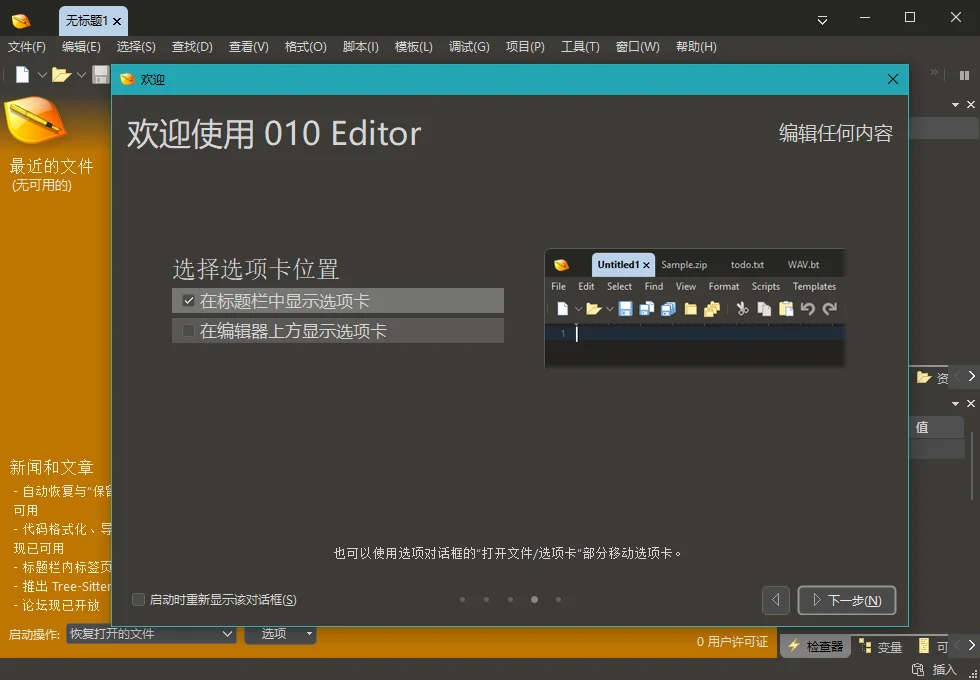Go to the fifth wizard page dot
The width and height of the screenshot is (980, 680).
coord(558,599)
